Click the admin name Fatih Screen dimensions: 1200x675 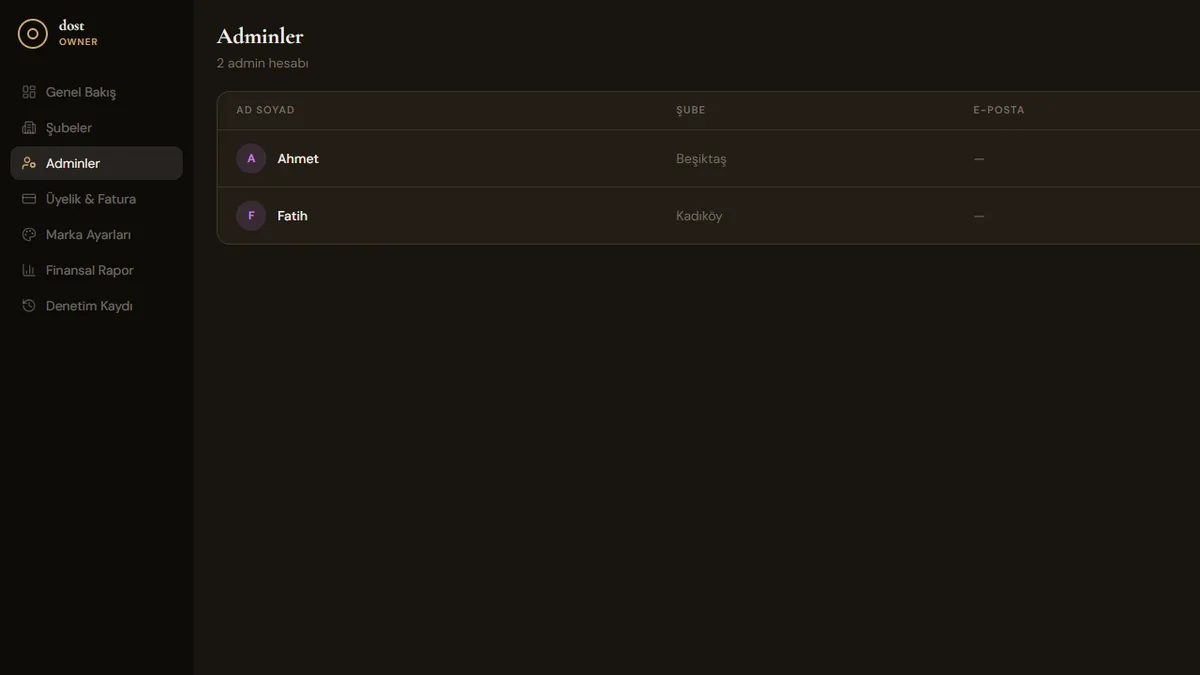coord(292,216)
